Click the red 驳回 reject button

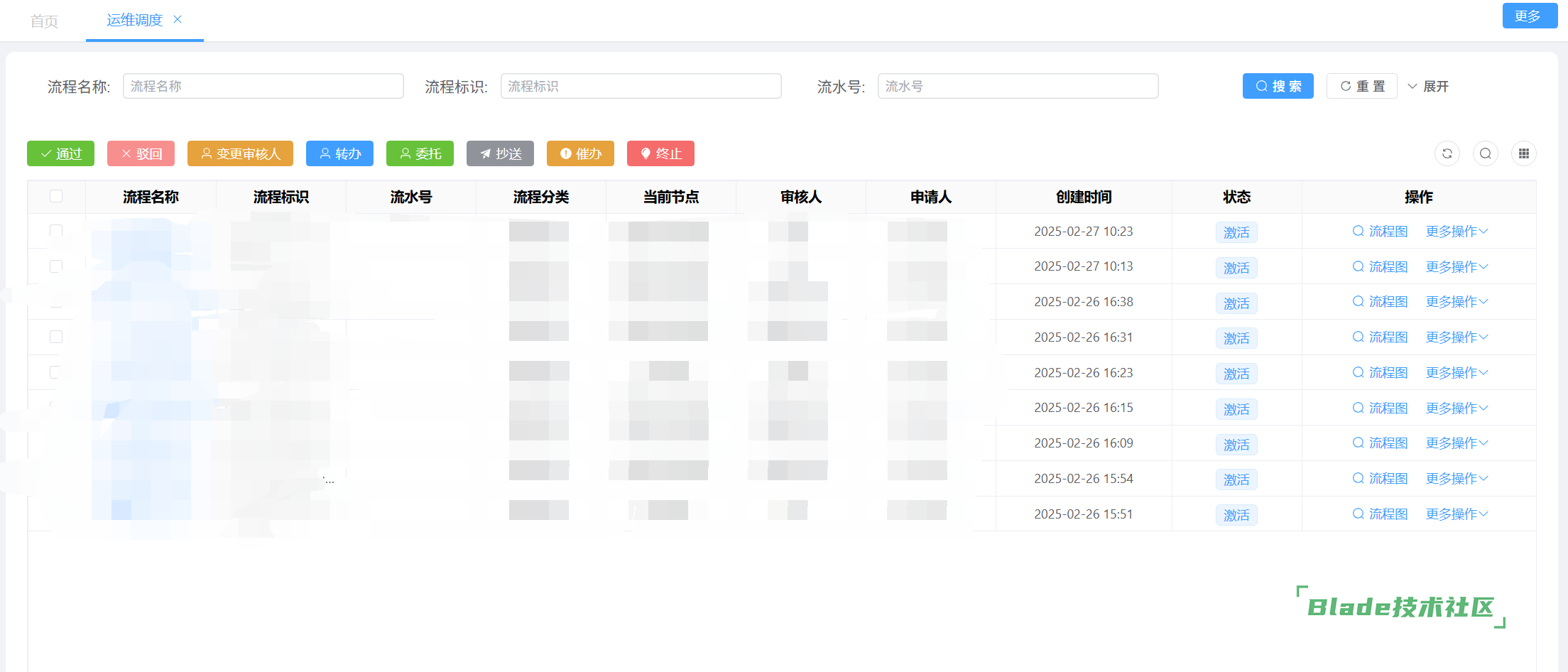pos(141,153)
